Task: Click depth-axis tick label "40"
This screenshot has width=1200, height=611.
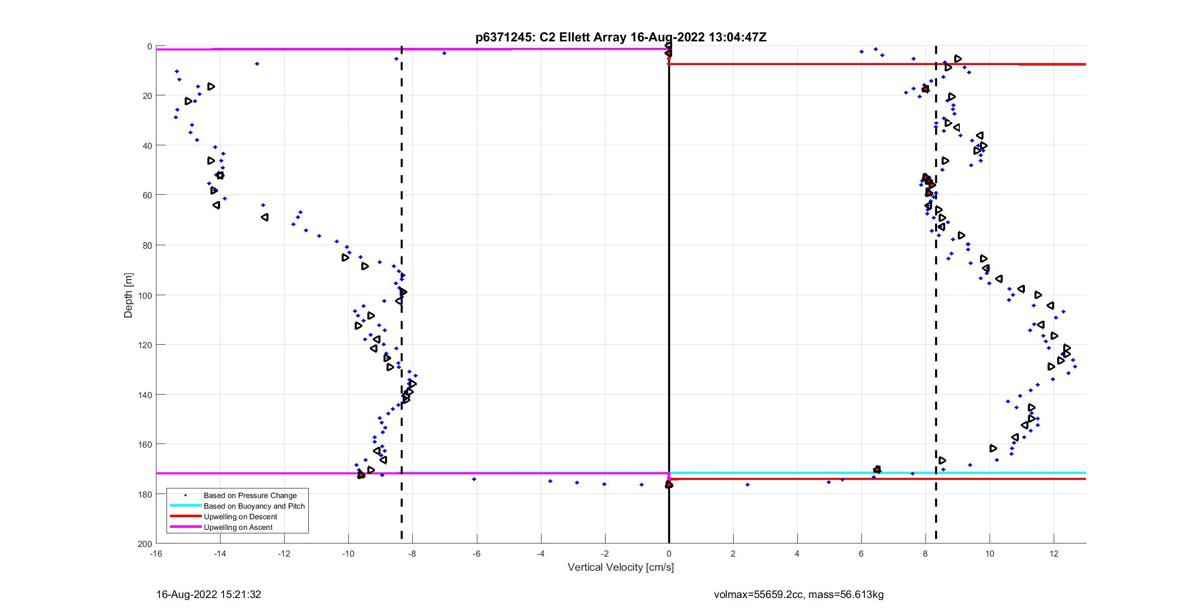Action: (x=146, y=146)
